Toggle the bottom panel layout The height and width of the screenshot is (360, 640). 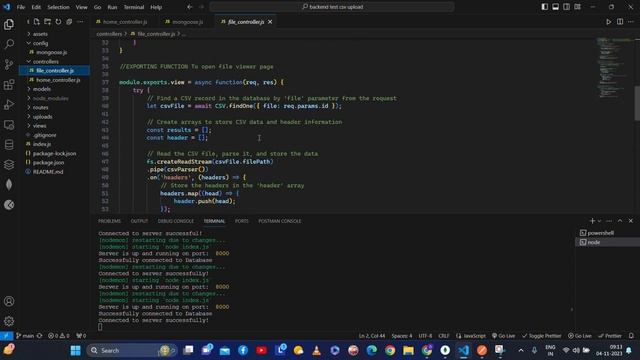click(556, 7)
